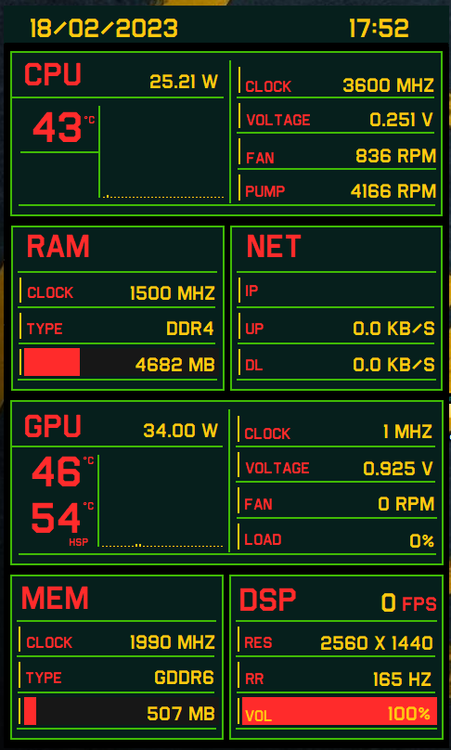This screenshot has width=451, height=750.
Task: Click MEM type value GDDR6
Action: click(184, 678)
